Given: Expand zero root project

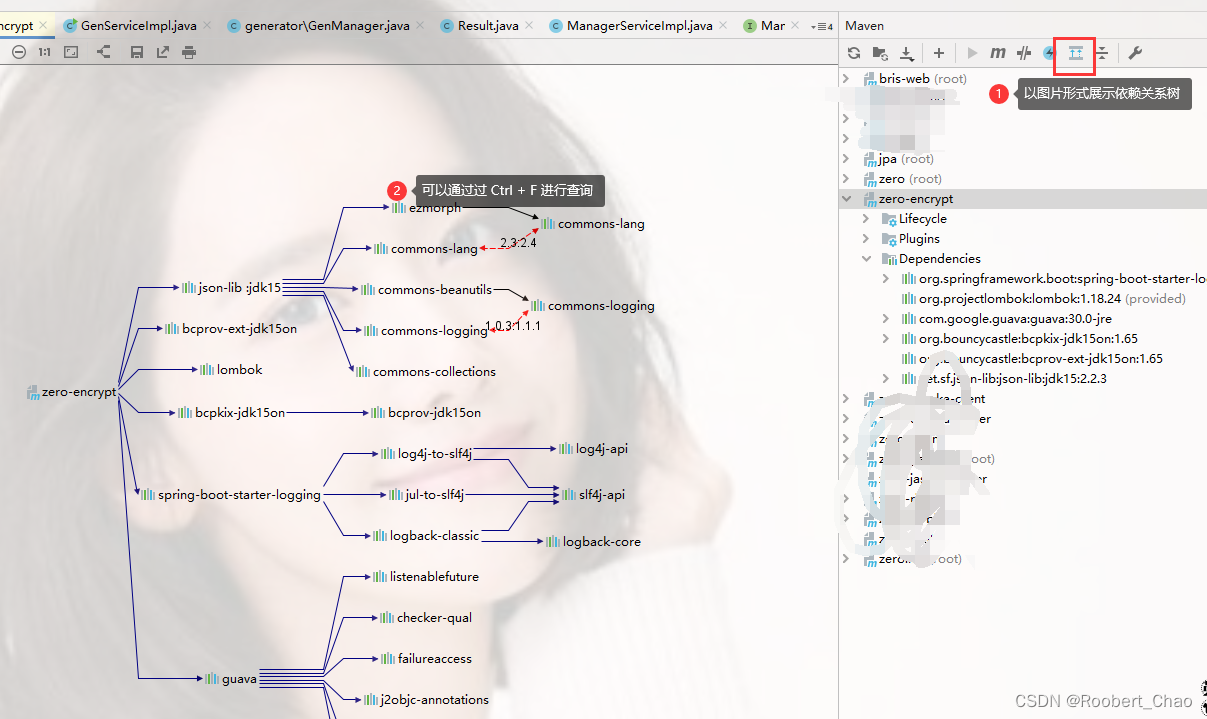Looking at the screenshot, I should coord(846,178).
